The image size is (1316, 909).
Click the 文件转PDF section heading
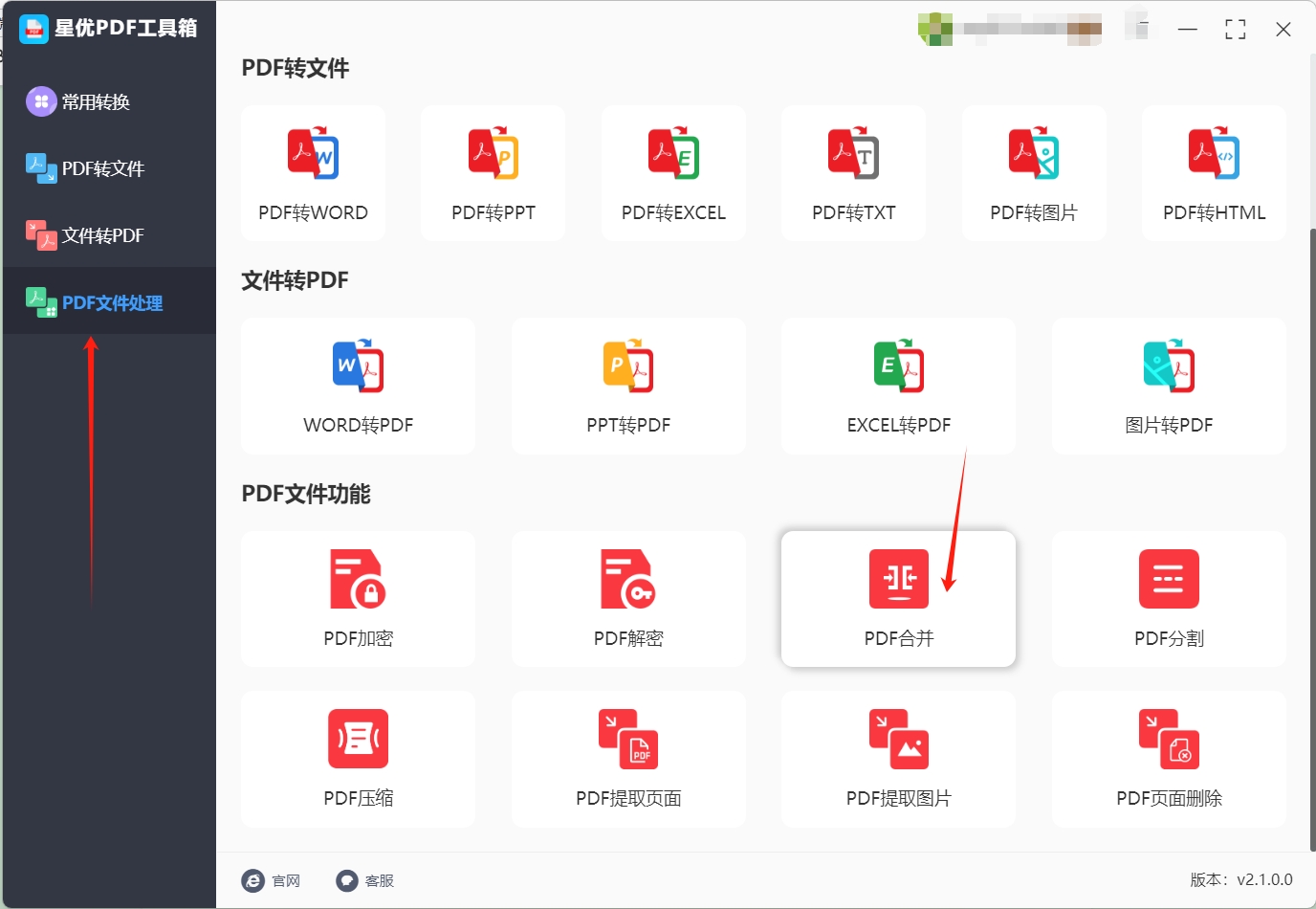click(x=295, y=280)
